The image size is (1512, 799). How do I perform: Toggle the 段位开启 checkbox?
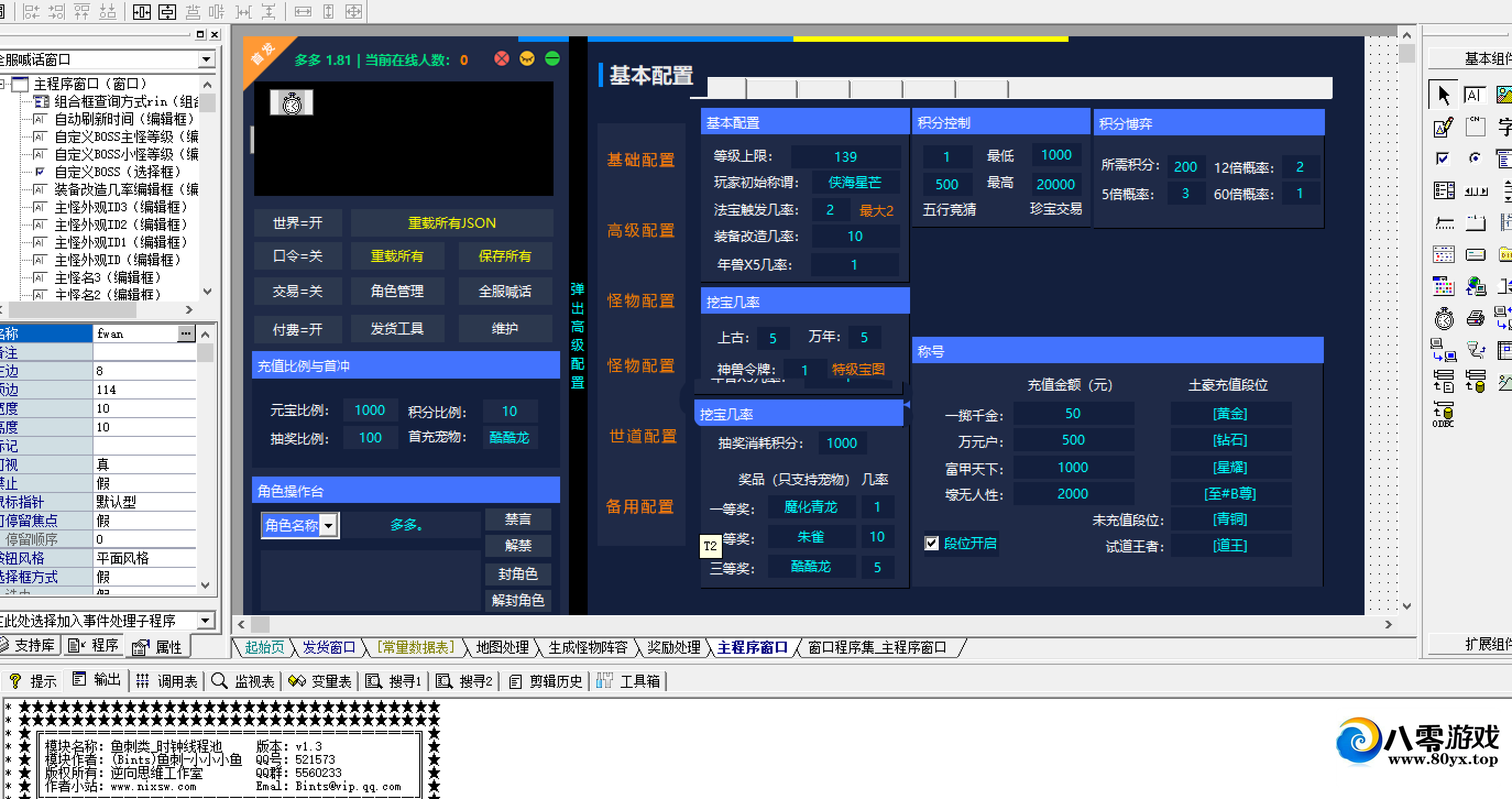tap(932, 543)
